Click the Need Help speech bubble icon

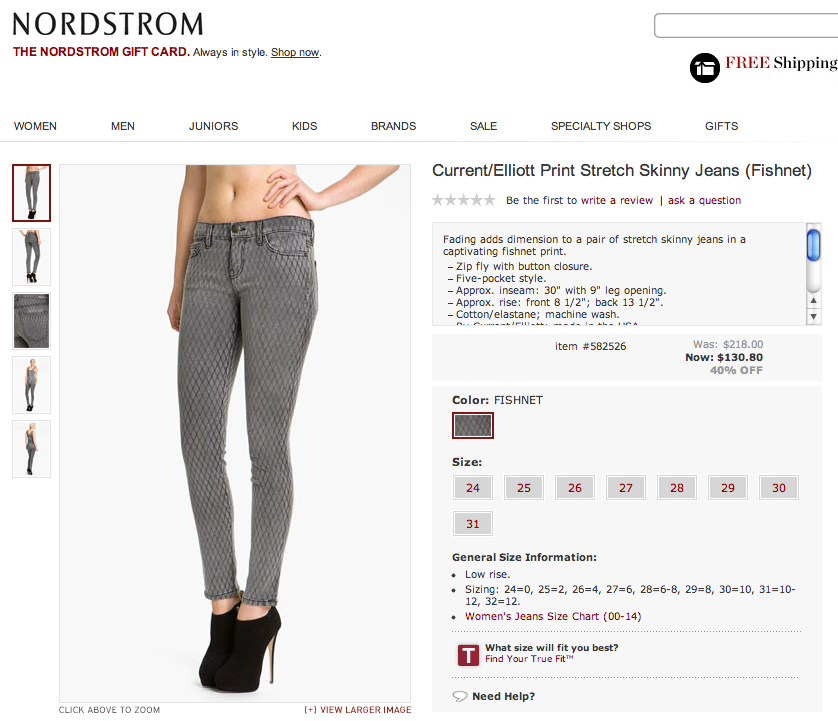pyautogui.click(x=460, y=696)
